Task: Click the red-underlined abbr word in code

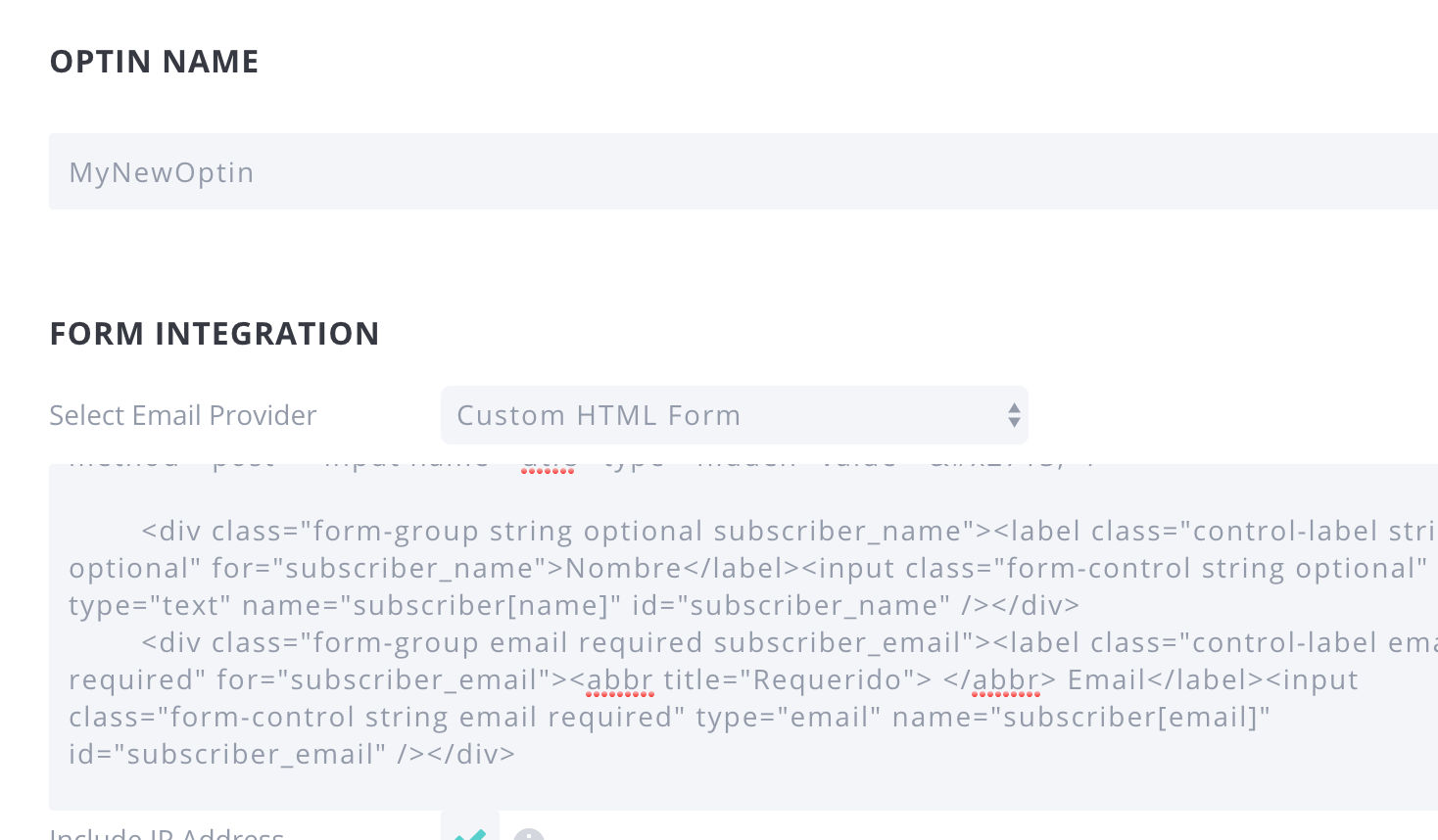Action: tap(621, 679)
